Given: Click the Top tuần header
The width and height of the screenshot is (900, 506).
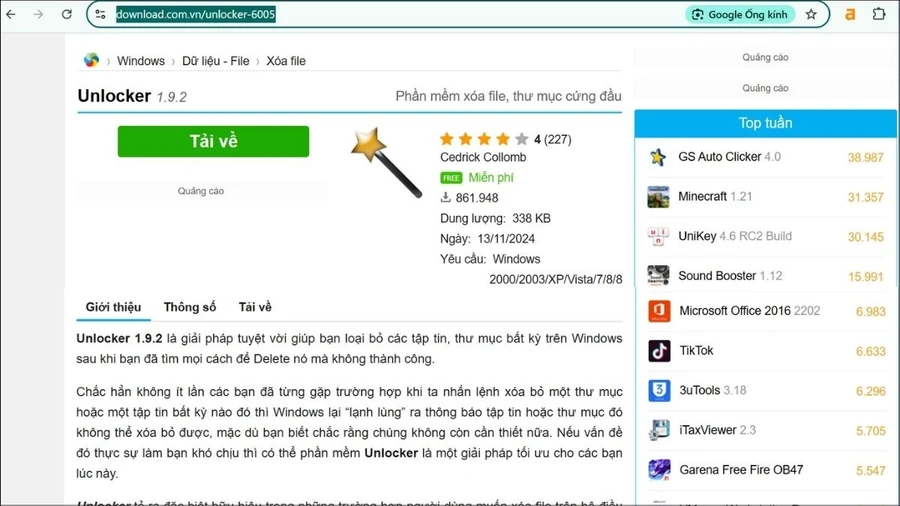Looking at the screenshot, I should (x=765, y=123).
